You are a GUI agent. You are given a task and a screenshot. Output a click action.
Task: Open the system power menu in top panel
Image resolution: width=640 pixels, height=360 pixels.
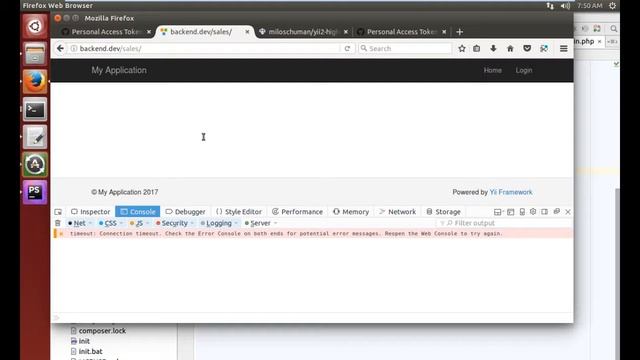pyautogui.click(x=612, y=6)
